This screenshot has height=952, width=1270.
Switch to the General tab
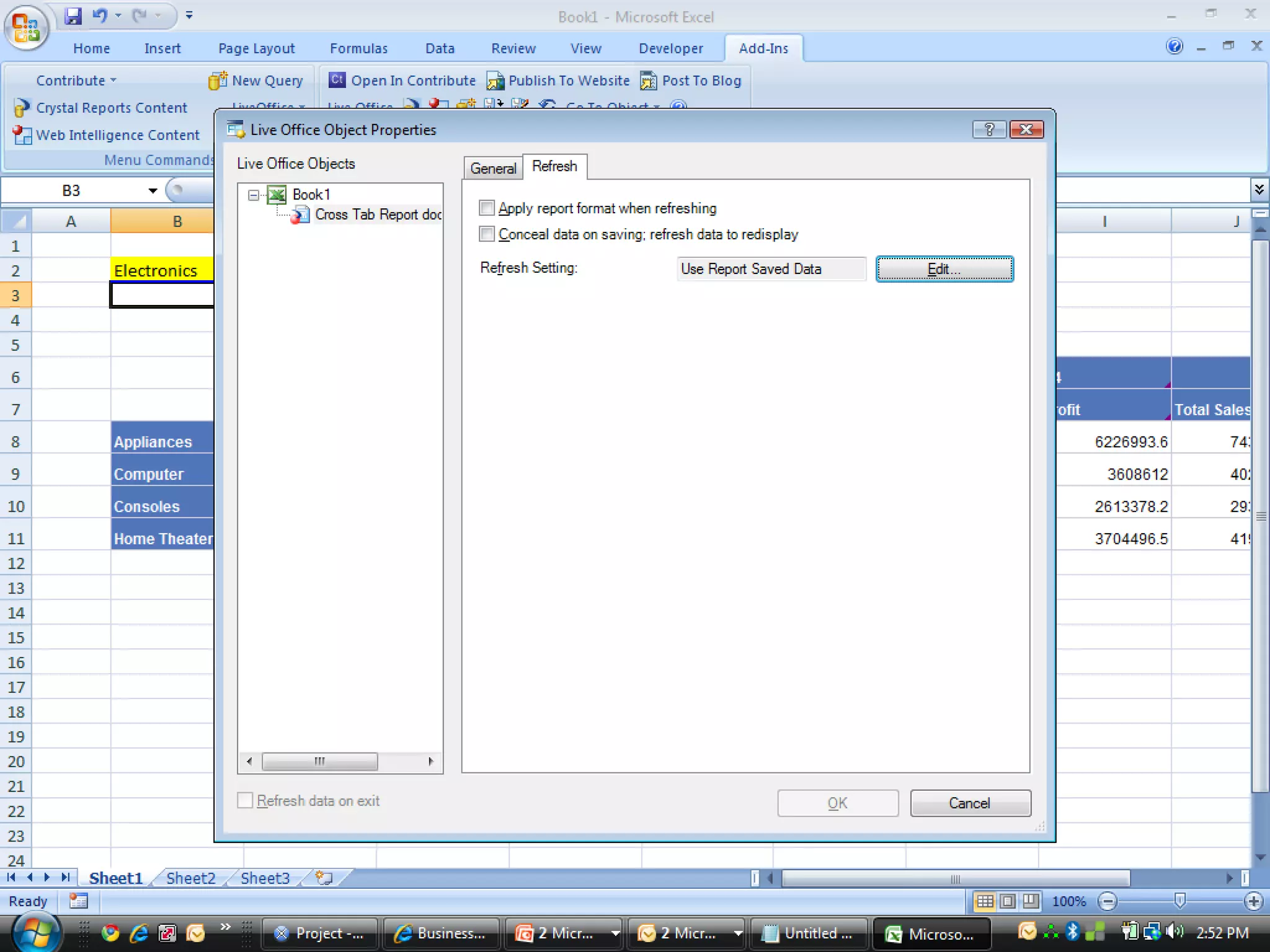coord(493,168)
